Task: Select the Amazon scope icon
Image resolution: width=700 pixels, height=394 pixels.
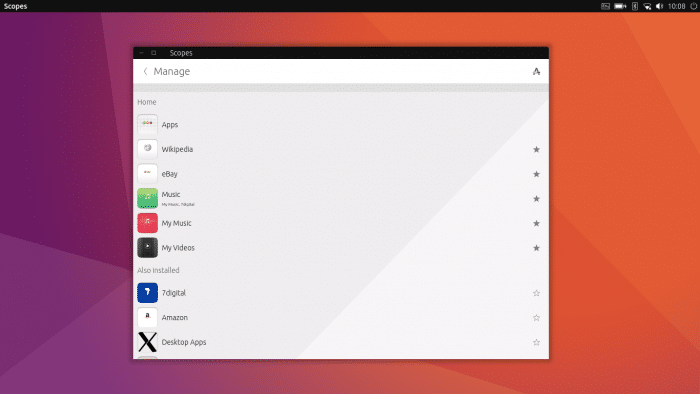Action: click(x=147, y=317)
